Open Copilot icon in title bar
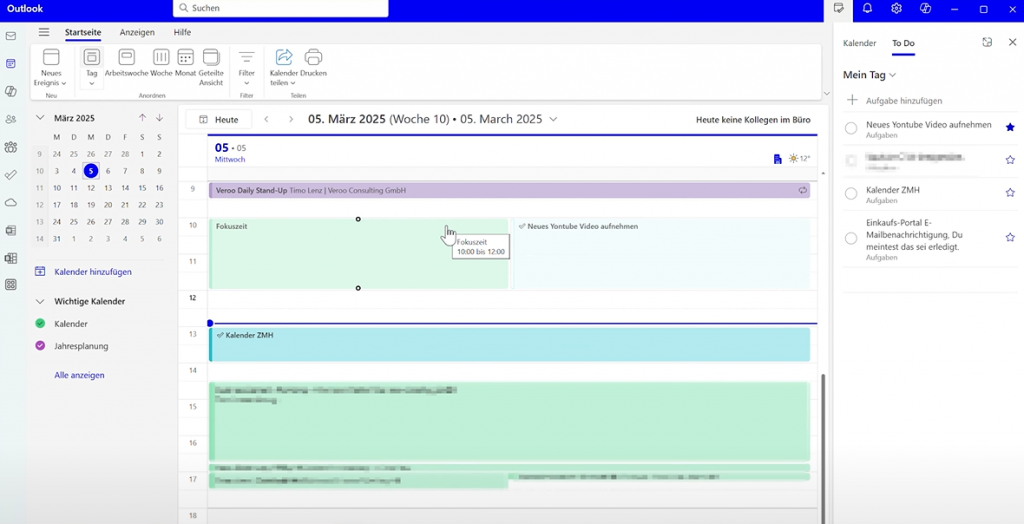 [x=925, y=8]
